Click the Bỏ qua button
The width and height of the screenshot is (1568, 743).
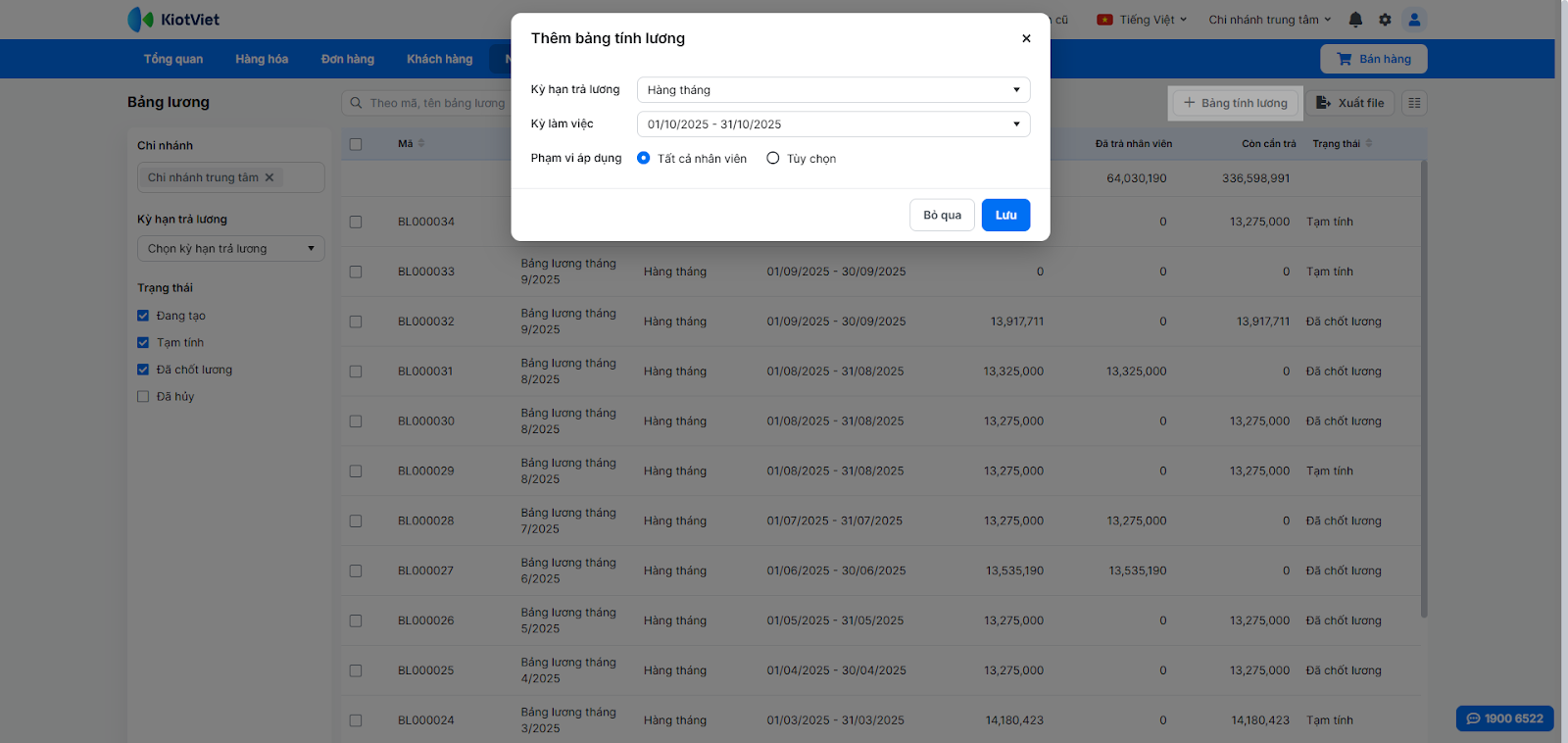coord(942,216)
